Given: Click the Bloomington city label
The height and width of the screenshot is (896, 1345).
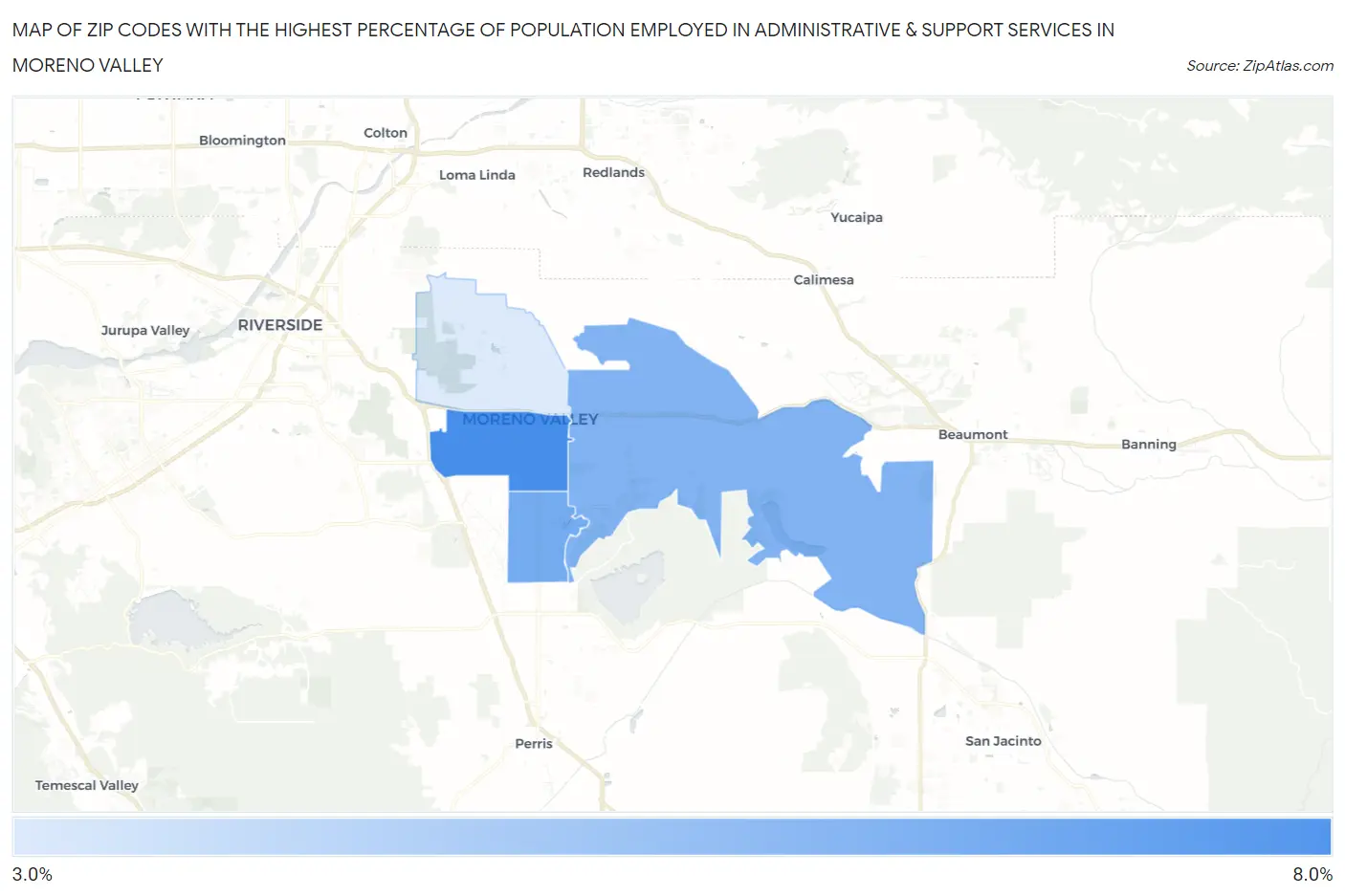Looking at the screenshot, I should [242, 140].
